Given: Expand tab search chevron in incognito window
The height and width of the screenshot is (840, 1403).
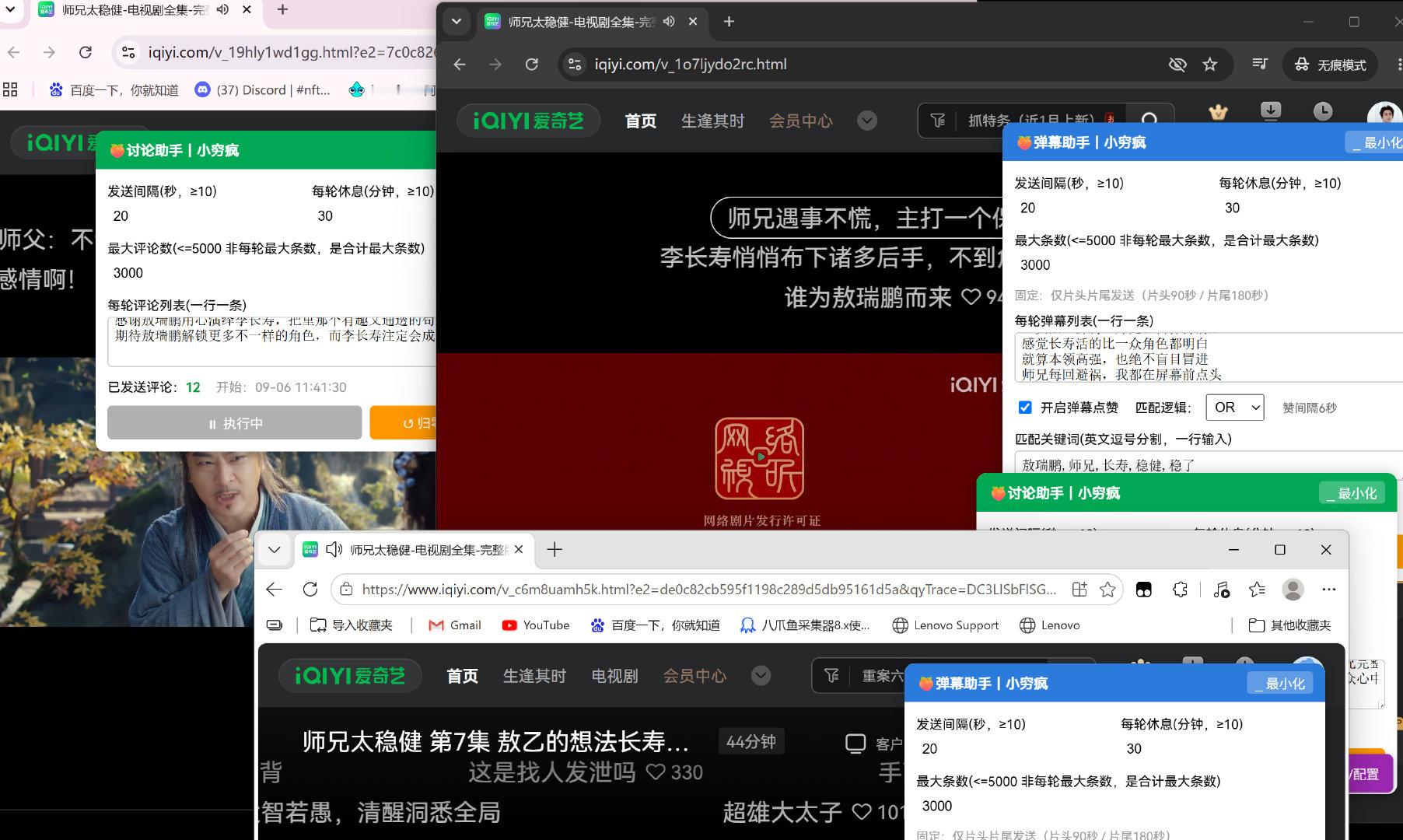Looking at the screenshot, I should 457,22.
